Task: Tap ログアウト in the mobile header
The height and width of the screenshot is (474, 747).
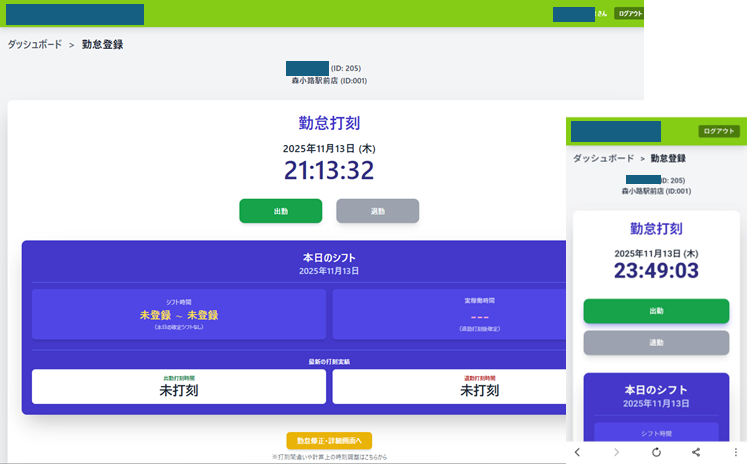Action: click(718, 131)
